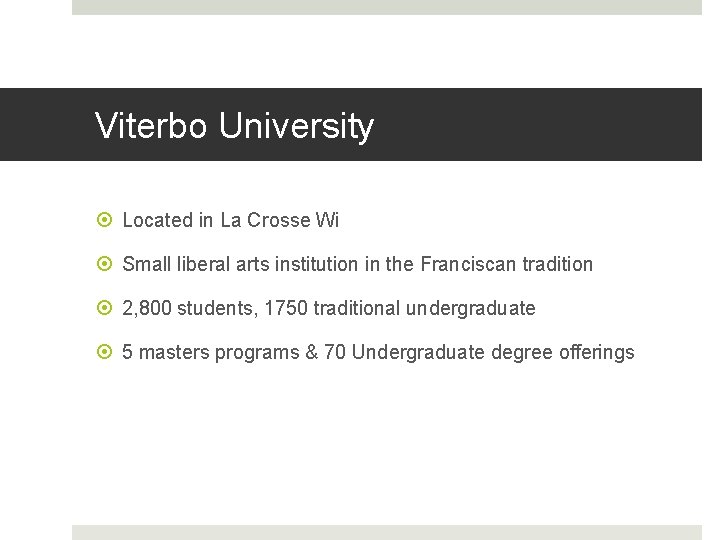Click the word "tradition" ending the second bullet
Image resolution: width=720 pixels, height=540 pixels.
[x=558, y=264]
